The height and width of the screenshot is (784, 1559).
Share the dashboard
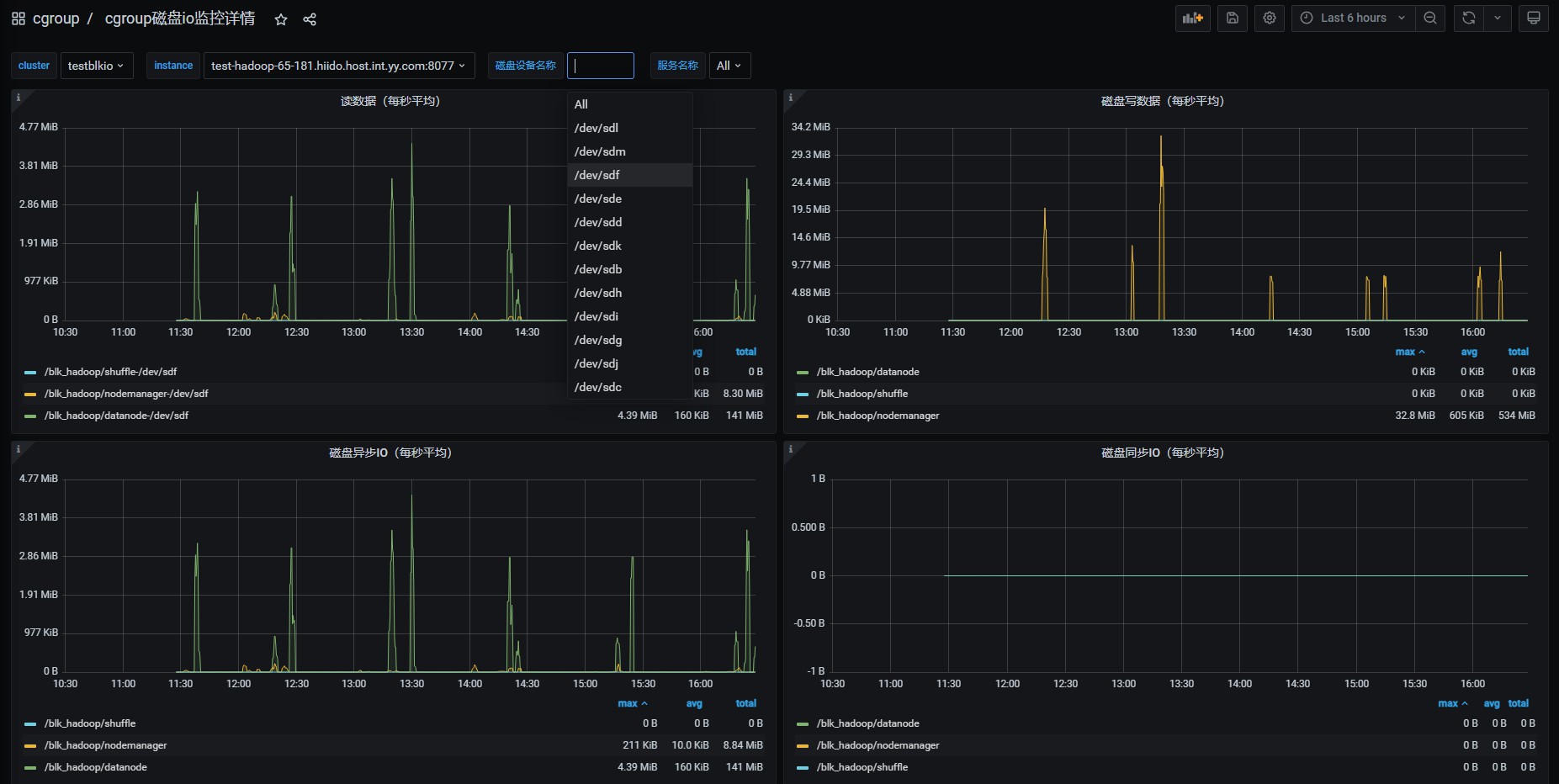(310, 19)
